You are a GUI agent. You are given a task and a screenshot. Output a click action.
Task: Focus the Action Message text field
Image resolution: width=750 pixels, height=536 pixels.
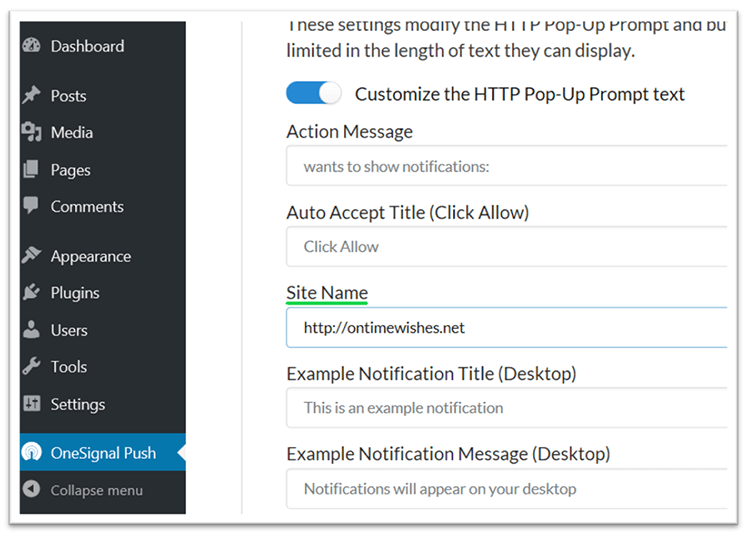pos(506,166)
